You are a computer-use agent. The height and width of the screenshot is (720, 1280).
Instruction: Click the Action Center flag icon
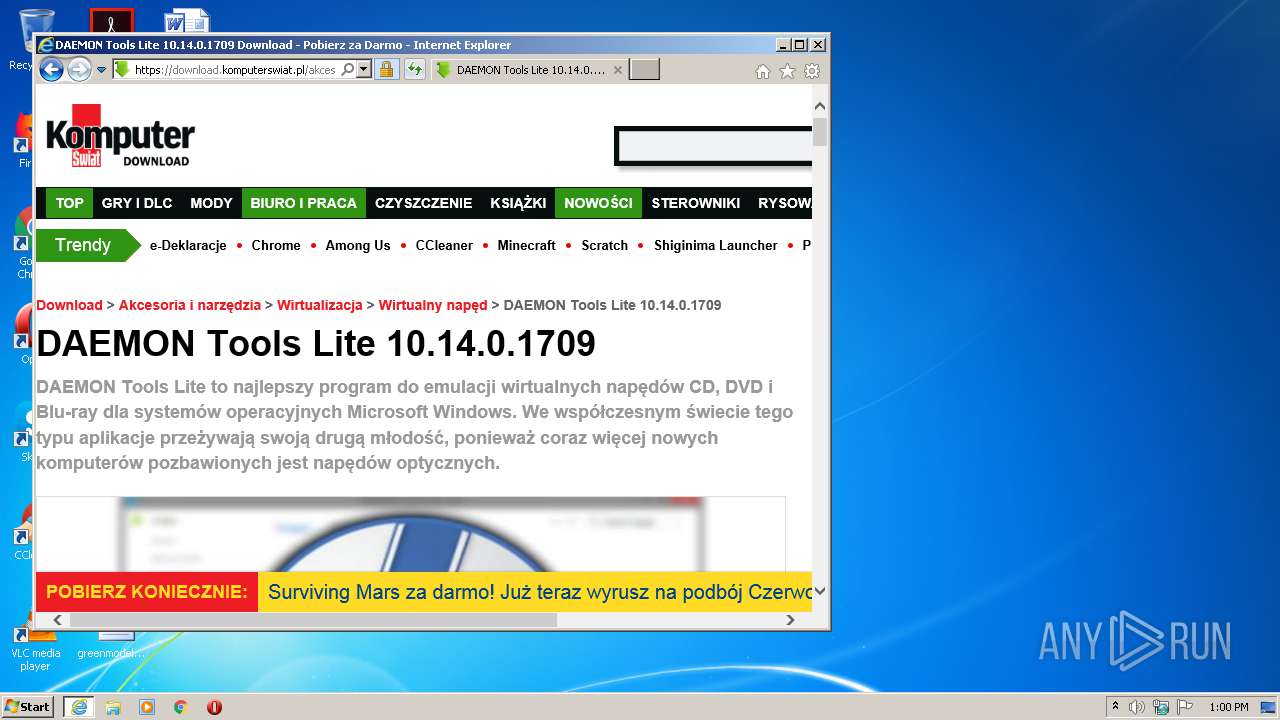[1185, 707]
